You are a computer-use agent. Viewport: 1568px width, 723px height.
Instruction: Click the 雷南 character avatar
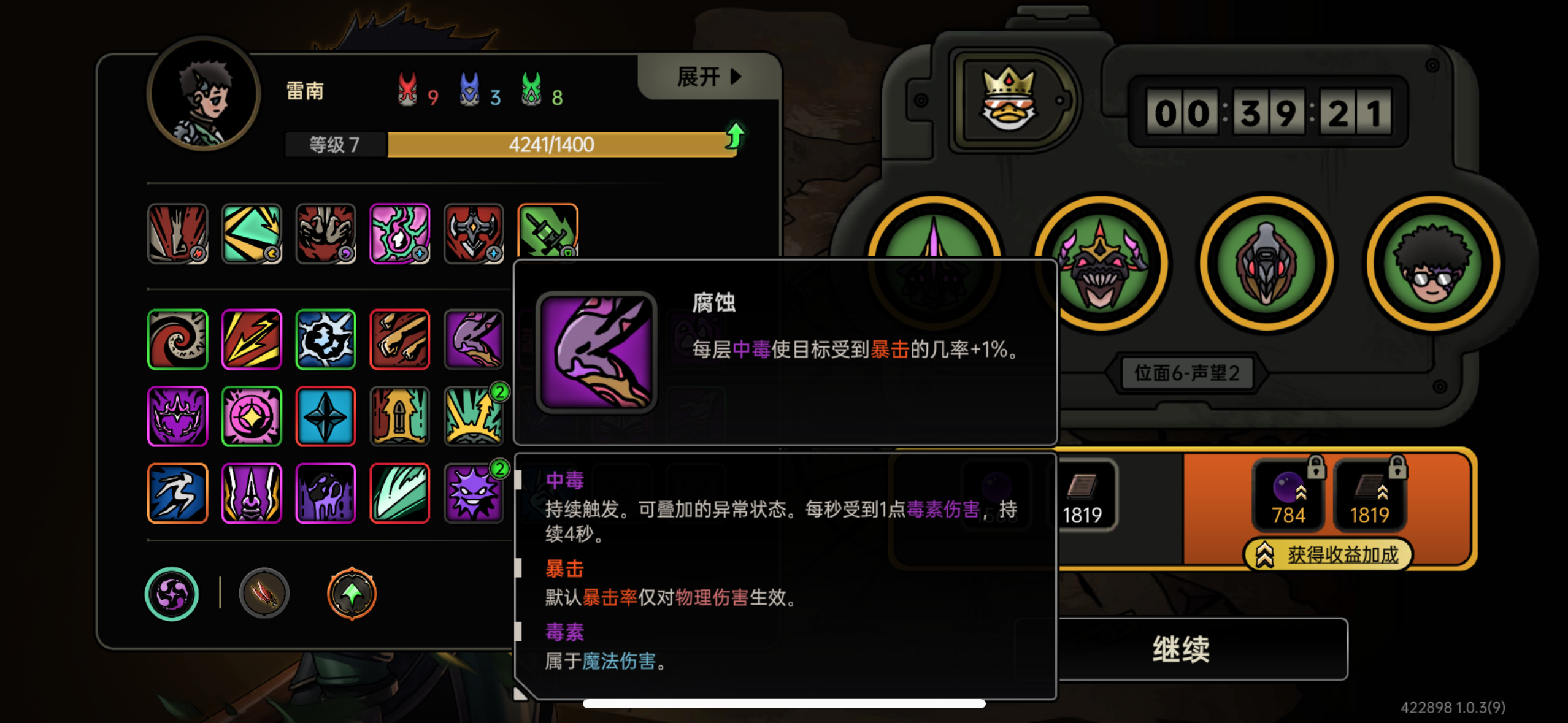[x=204, y=94]
